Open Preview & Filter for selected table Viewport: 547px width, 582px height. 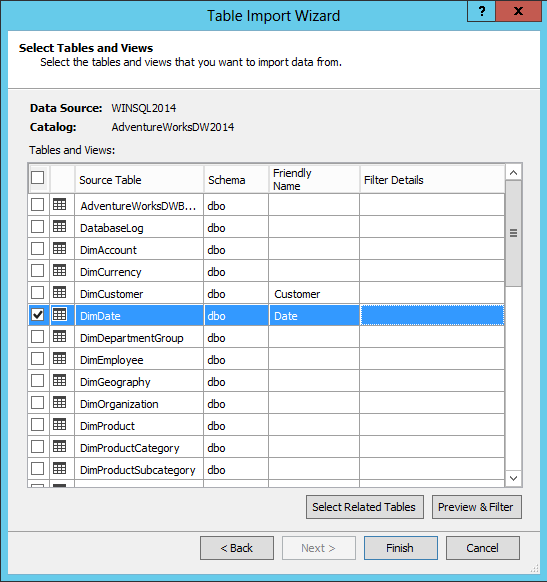click(x=476, y=507)
